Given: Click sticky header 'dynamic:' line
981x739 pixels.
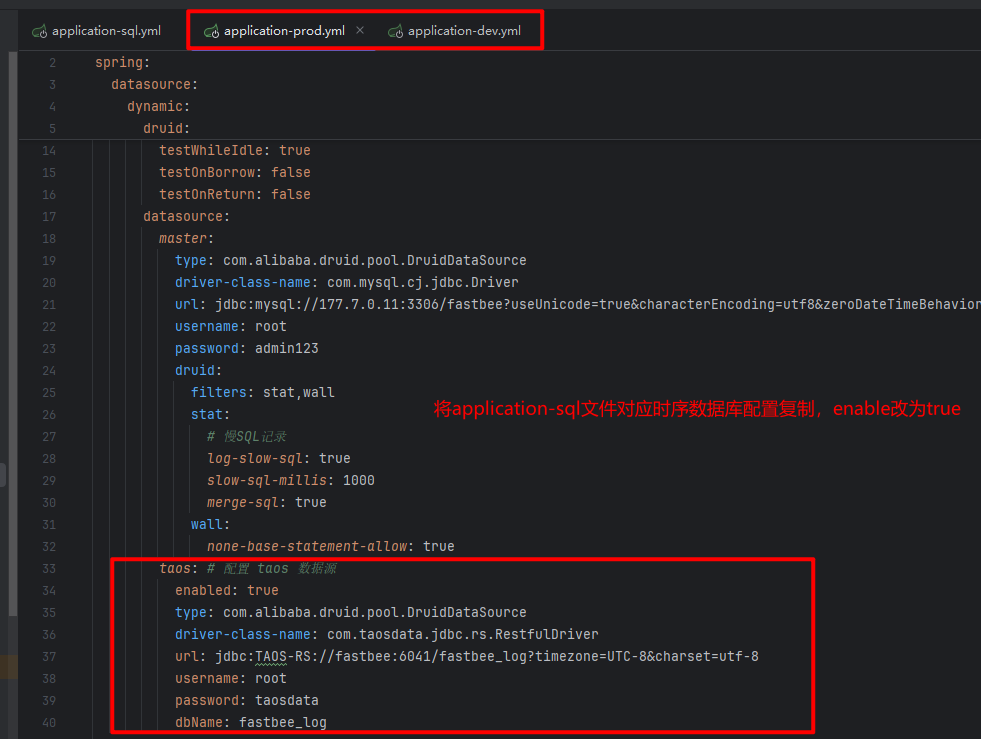Looking at the screenshot, I should 158,106.
